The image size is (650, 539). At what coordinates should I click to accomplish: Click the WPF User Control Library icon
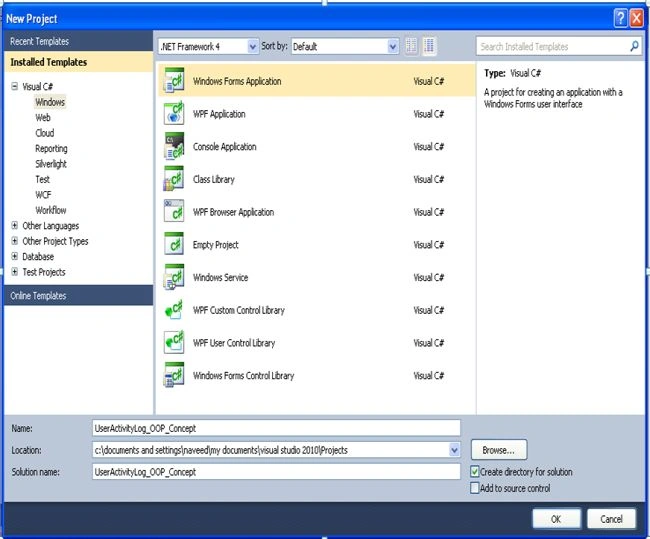pos(174,342)
